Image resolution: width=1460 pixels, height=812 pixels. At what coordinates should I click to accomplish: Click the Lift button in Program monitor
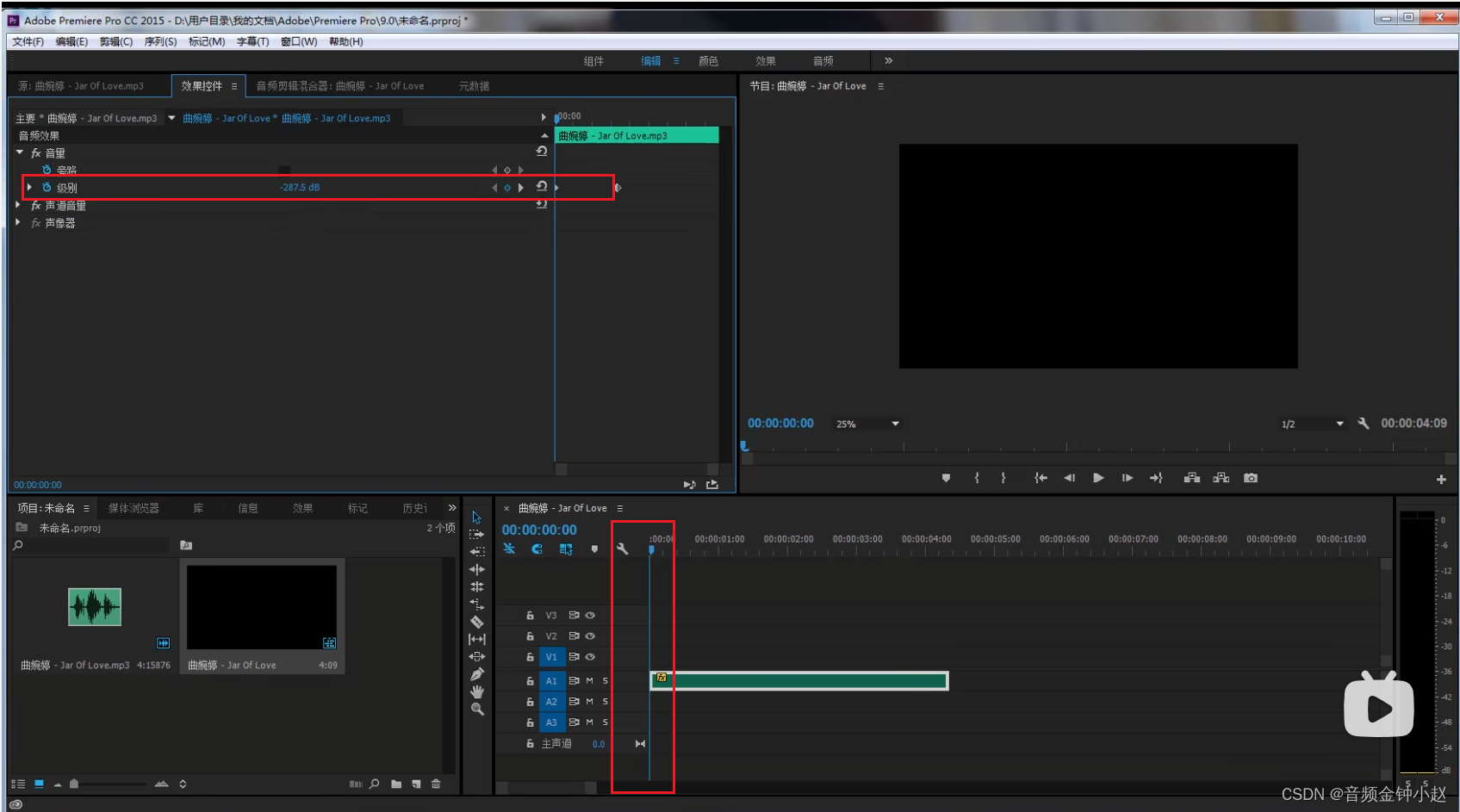point(1192,478)
